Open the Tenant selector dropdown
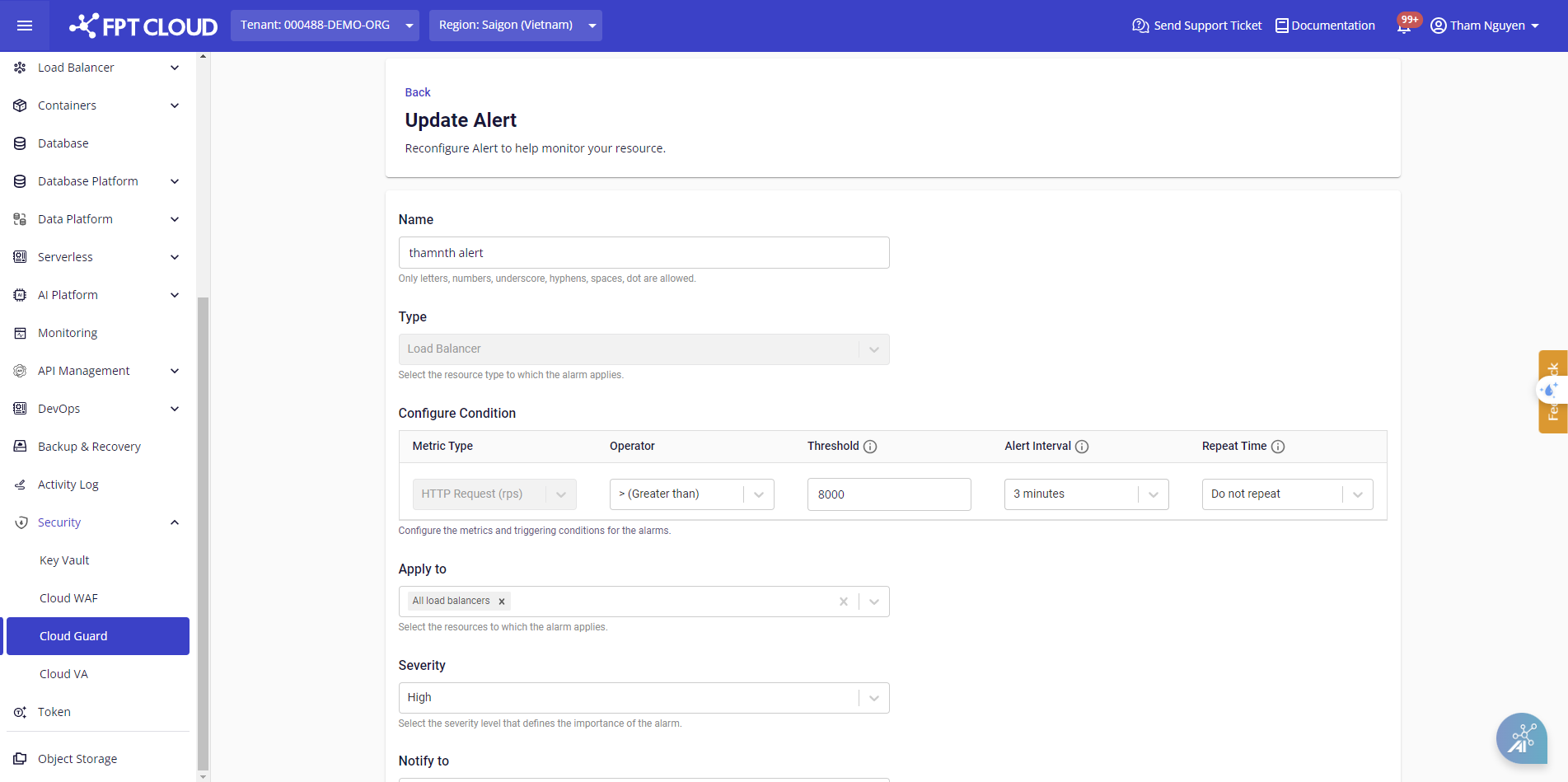 tap(325, 26)
